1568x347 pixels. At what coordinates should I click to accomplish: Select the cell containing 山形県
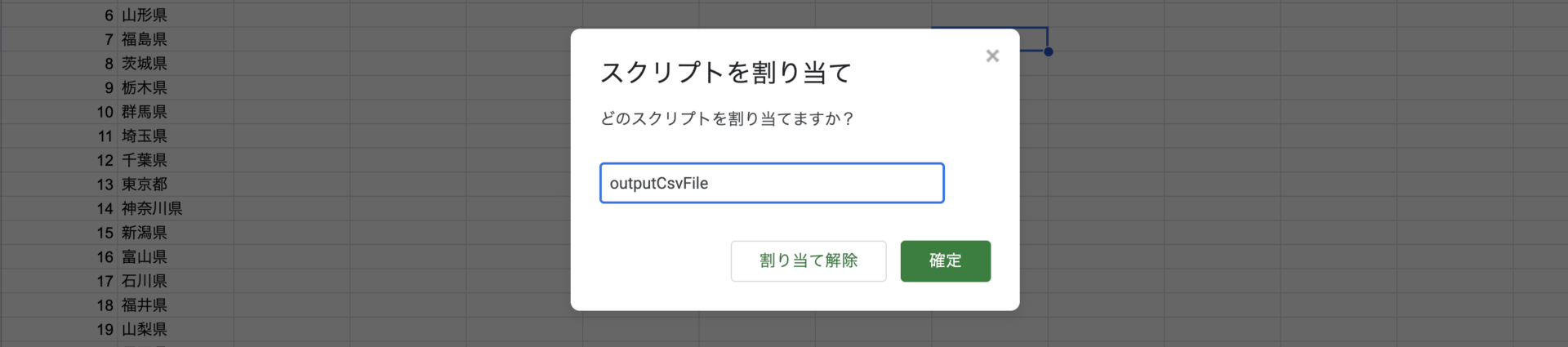pos(145,16)
